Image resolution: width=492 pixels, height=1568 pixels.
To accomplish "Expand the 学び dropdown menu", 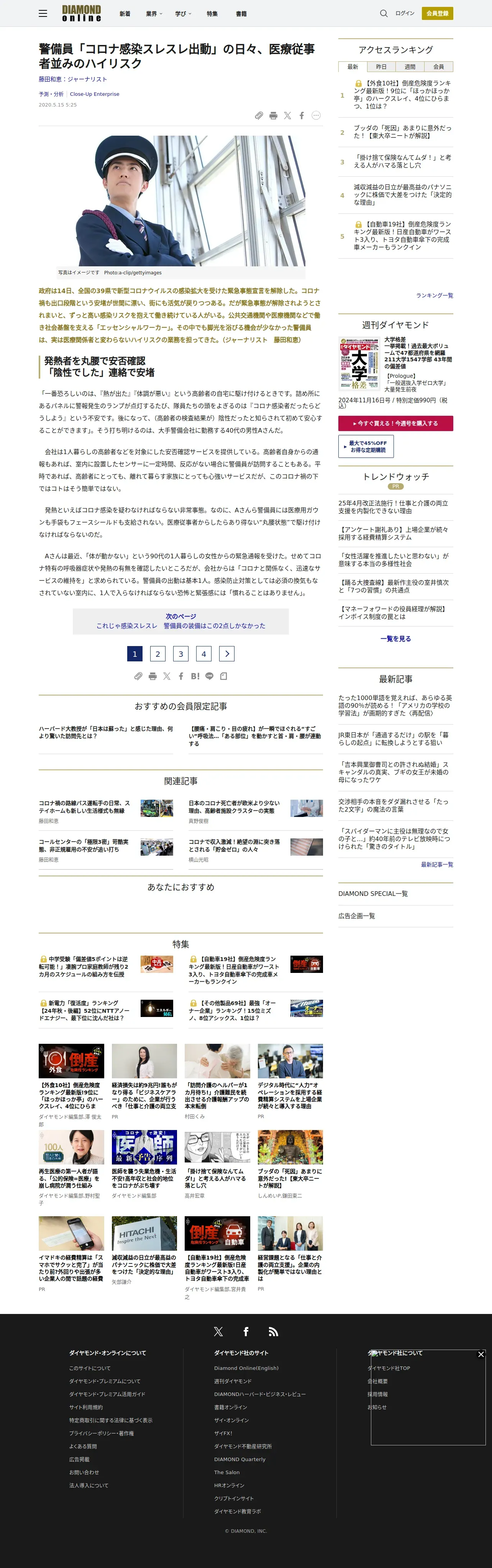I will click(183, 13).
